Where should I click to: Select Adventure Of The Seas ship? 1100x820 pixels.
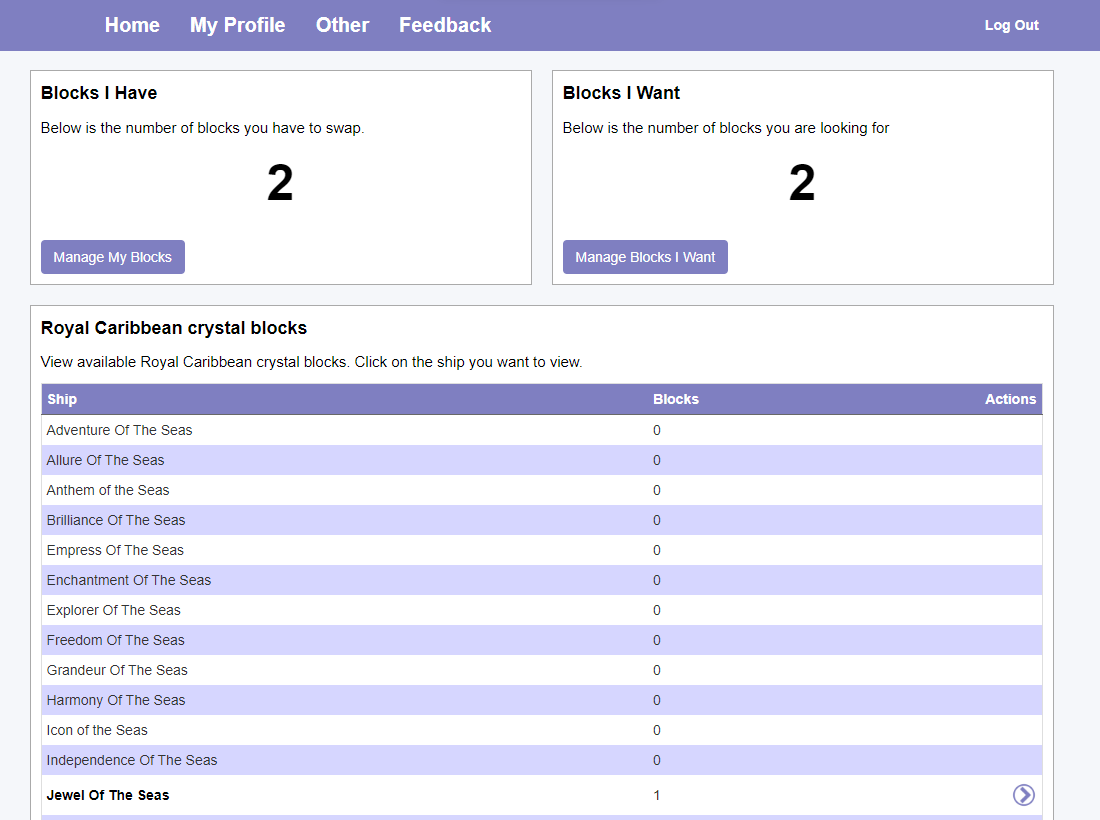119,430
